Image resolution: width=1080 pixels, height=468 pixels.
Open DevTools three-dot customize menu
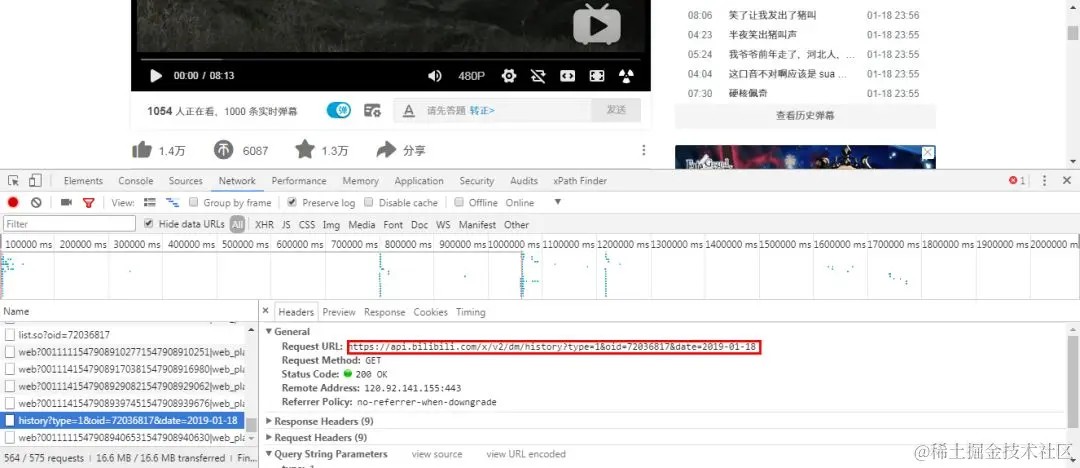(x=1044, y=181)
